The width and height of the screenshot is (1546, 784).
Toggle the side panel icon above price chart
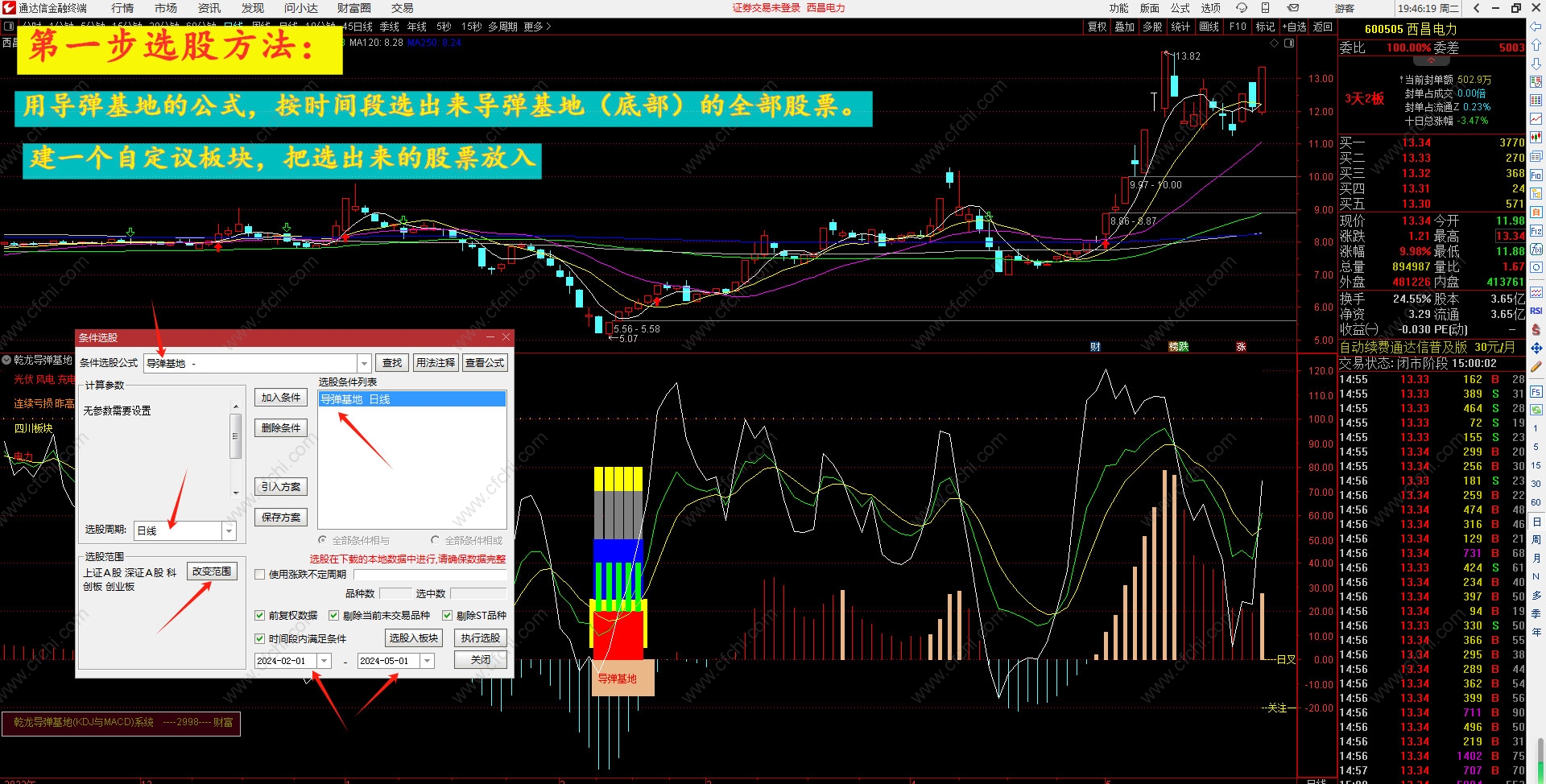pos(1289,43)
